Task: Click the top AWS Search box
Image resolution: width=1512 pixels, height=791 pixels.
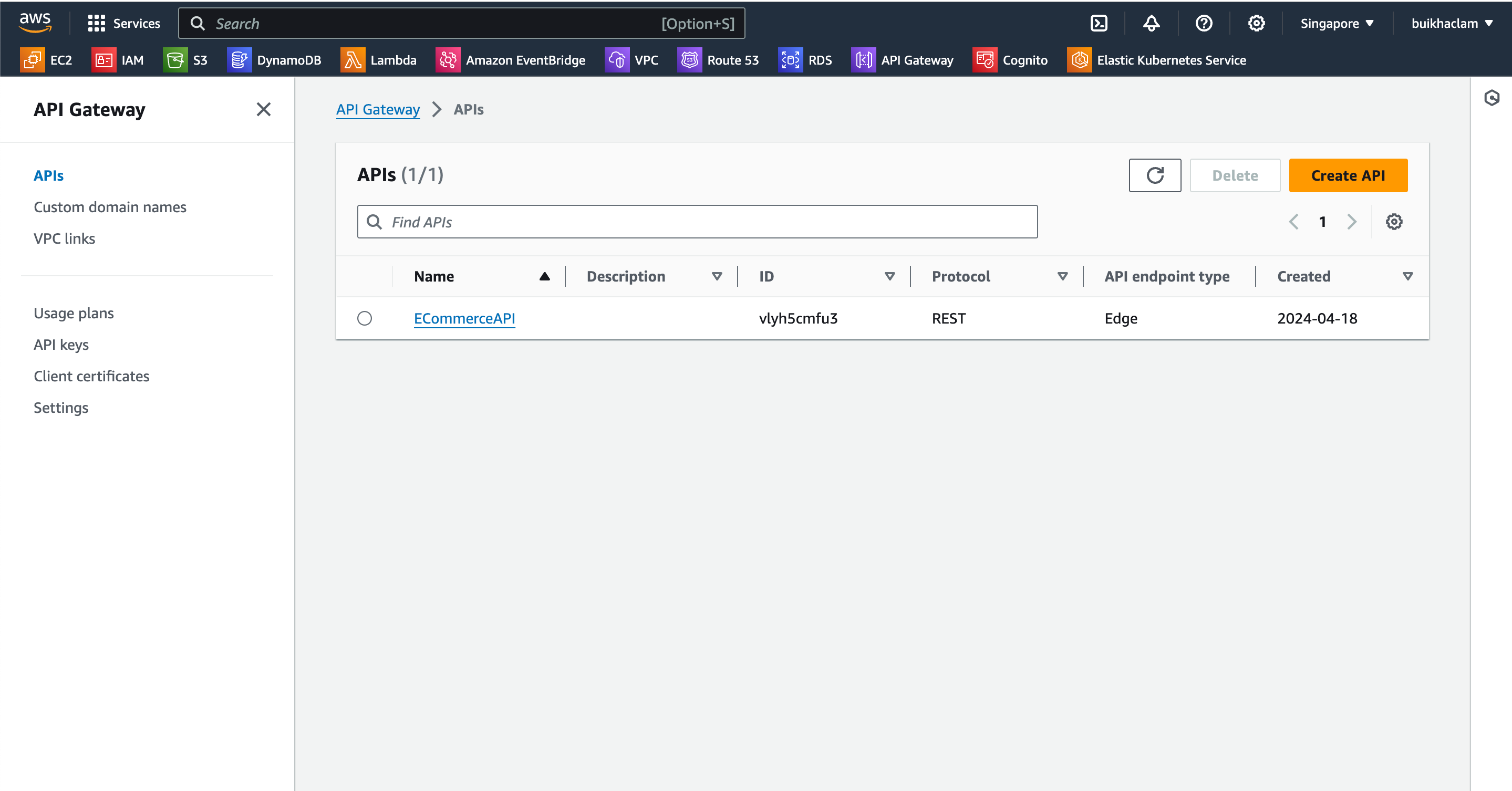Action: (x=461, y=24)
